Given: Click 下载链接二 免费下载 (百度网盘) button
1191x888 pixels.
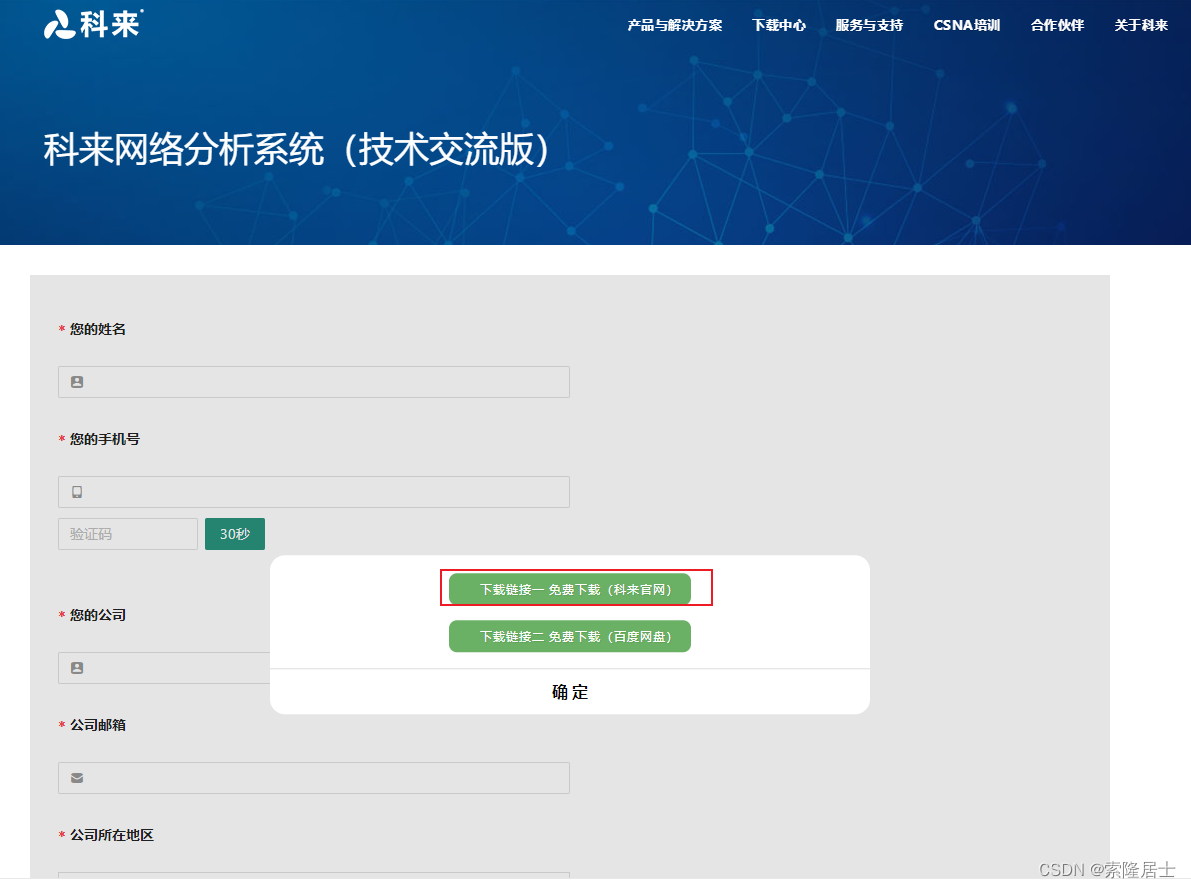Looking at the screenshot, I should [x=570, y=637].
